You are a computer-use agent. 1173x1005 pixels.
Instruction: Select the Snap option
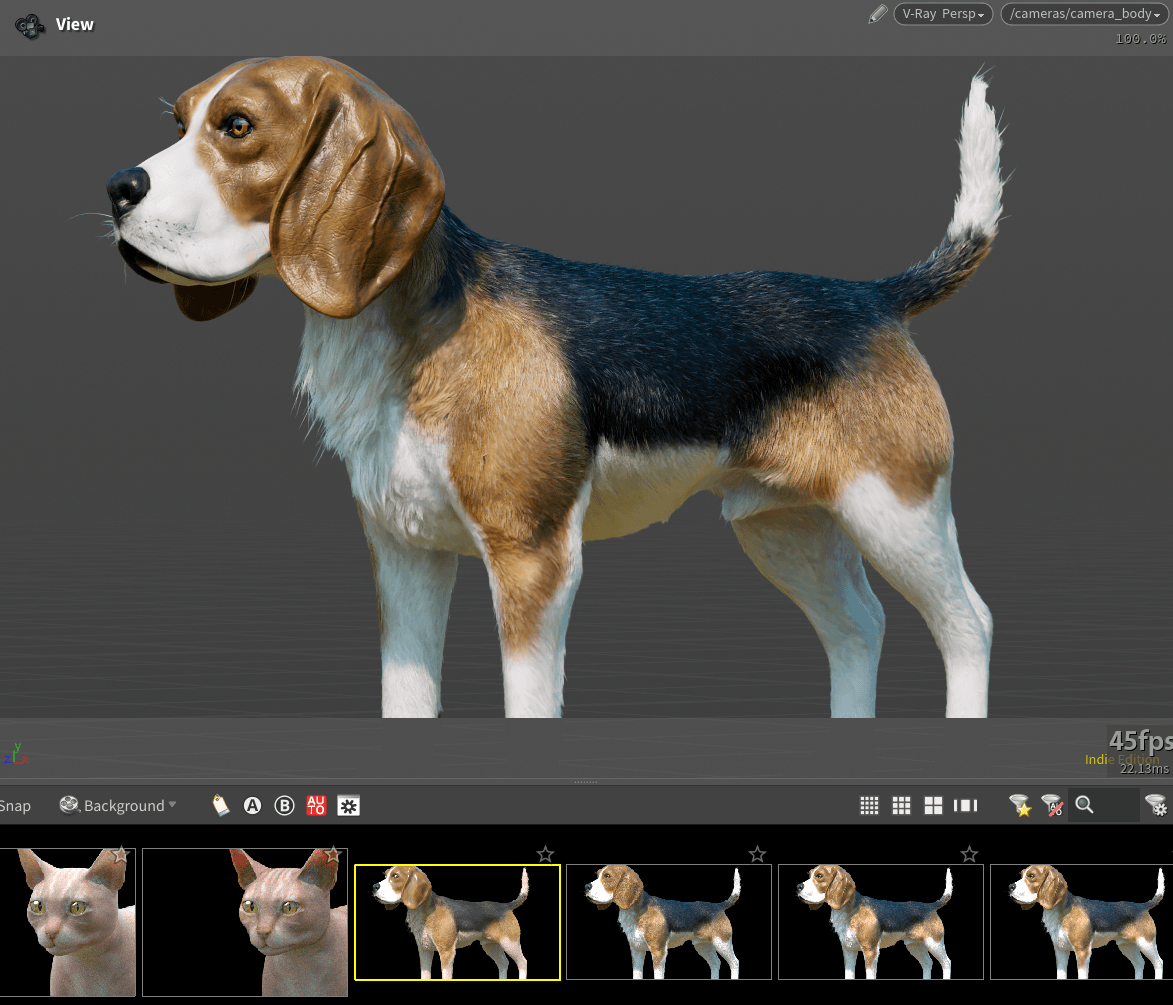pos(14,805)
